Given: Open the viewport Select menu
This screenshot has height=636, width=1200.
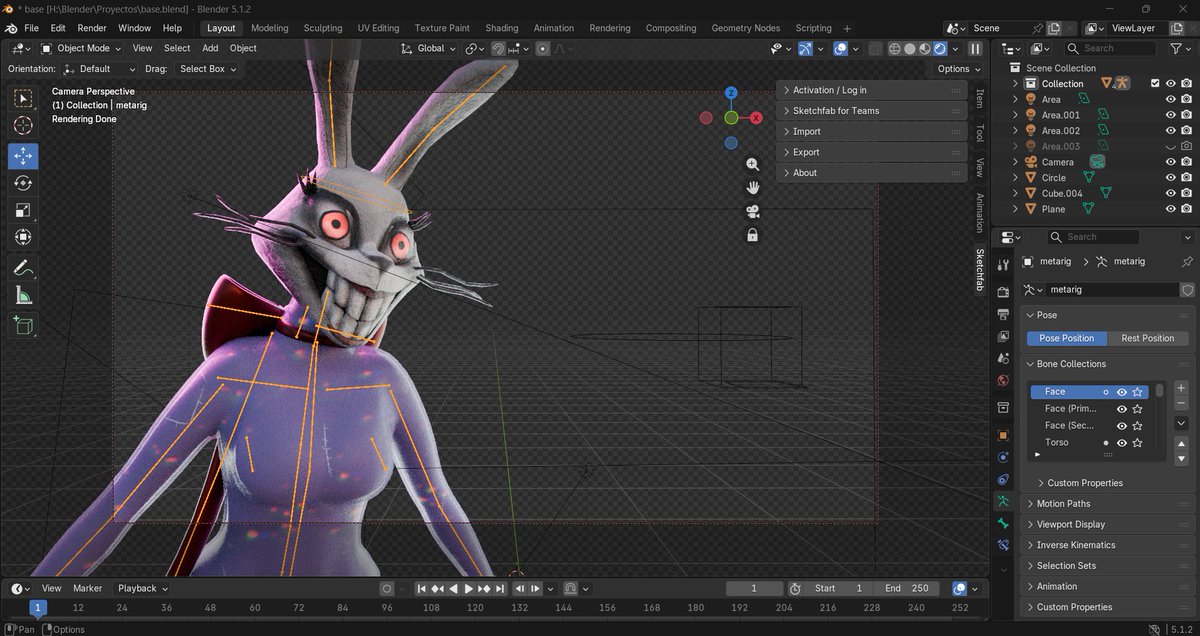Looking at the screenshot, I should (177, 48).
